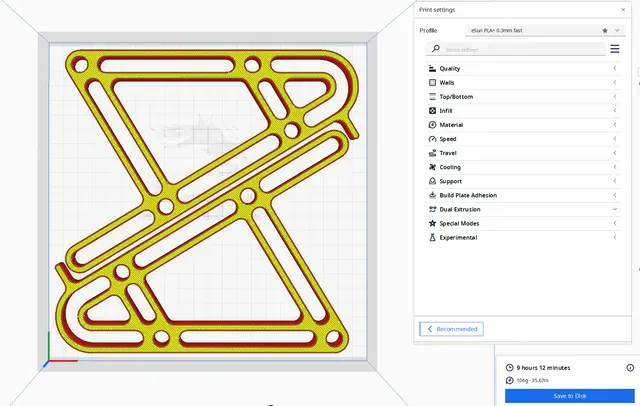This screenshot has width=640, height=406.
Task: Switch back to Recommended settings
Action: click(451, 329)
